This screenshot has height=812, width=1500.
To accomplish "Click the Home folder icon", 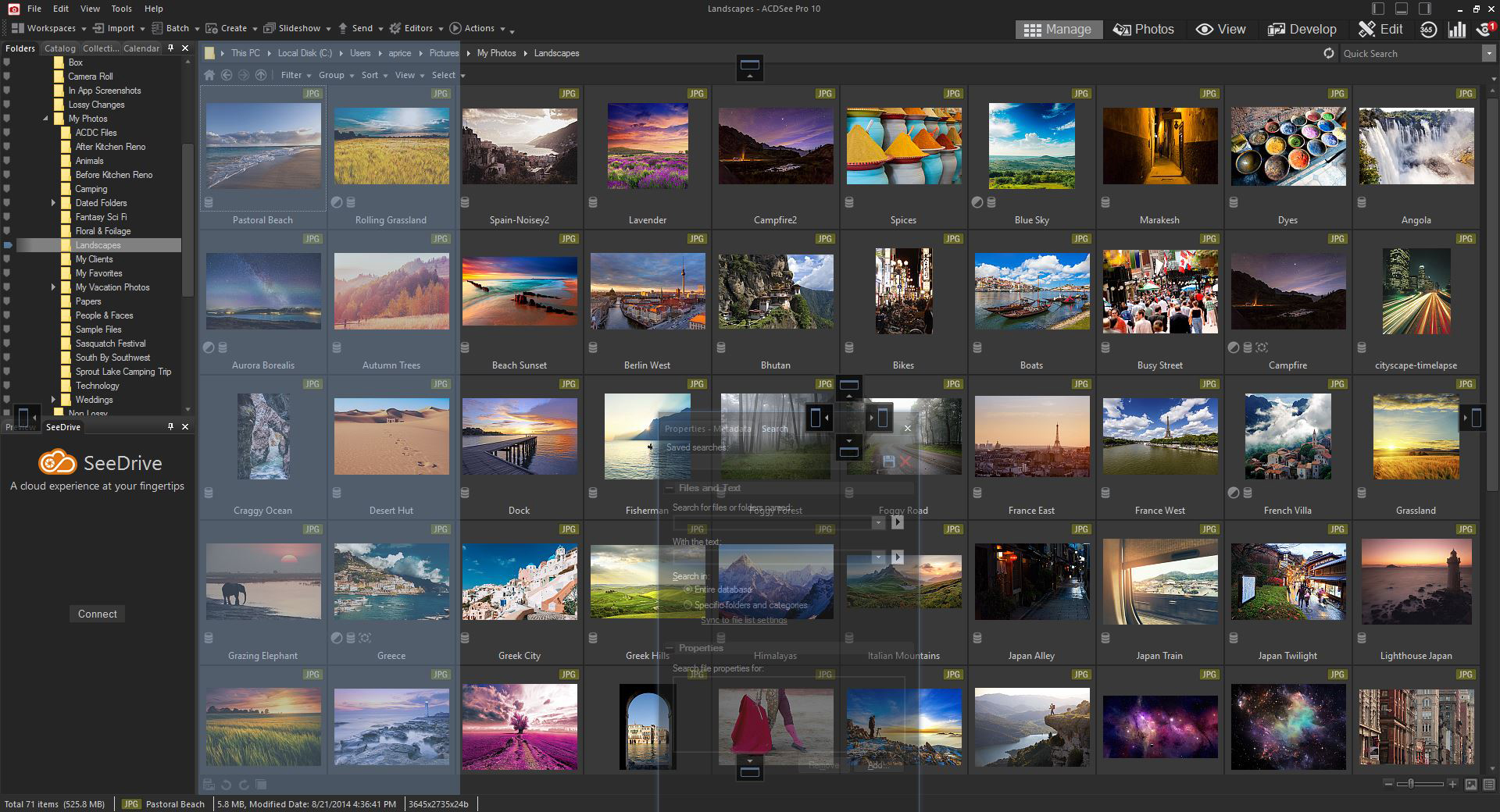I will [x=209, y=75].
